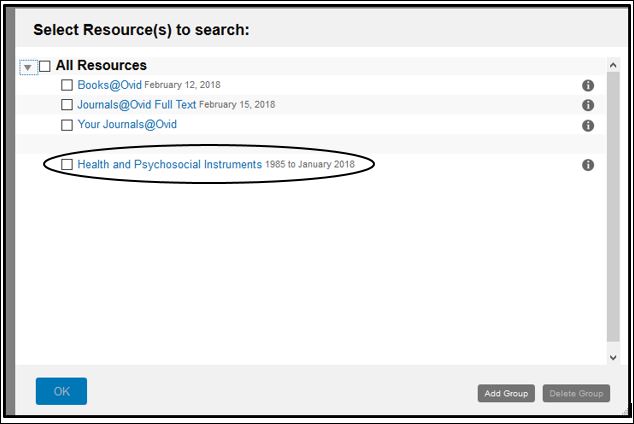The image size is (634, 424).
Task: Tick the Books@Ovid checkbox
Action: [x=67, y=85]
